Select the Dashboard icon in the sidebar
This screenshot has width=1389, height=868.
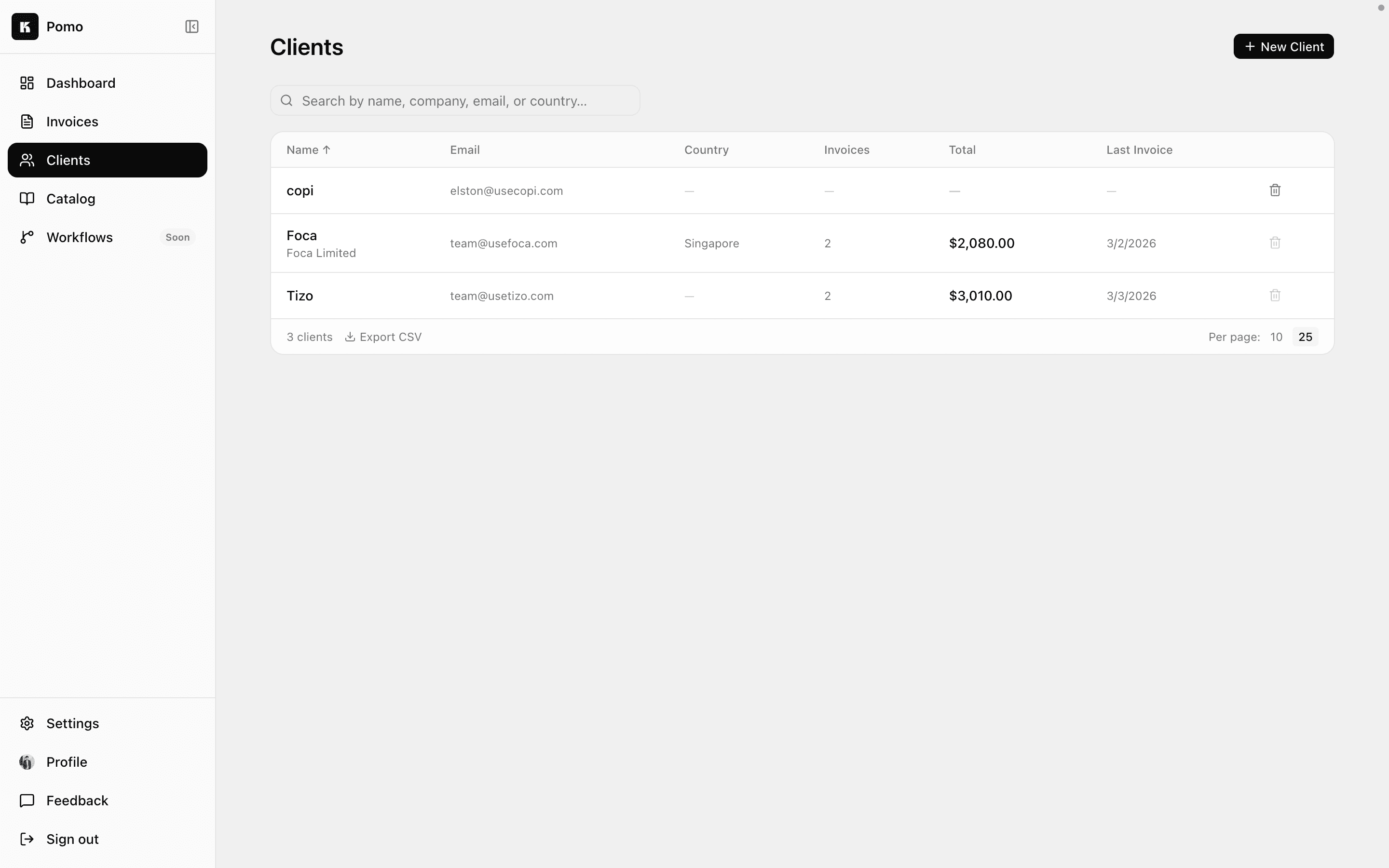(27, 82)
